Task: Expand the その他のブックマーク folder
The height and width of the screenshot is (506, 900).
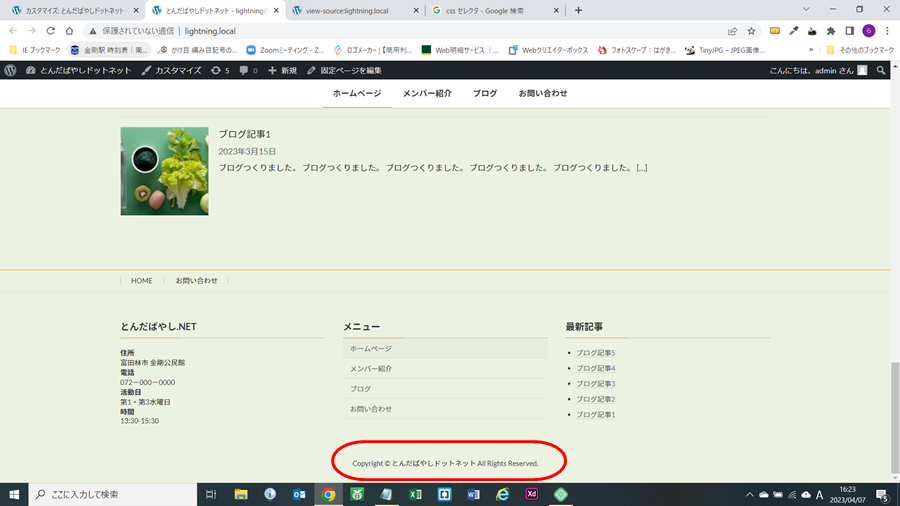Action: (861, 49)
